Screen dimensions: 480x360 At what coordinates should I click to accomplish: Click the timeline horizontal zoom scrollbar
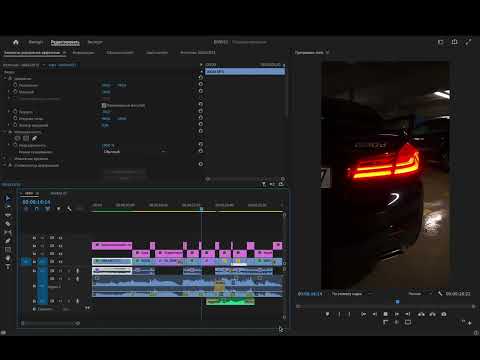(50, 323)
